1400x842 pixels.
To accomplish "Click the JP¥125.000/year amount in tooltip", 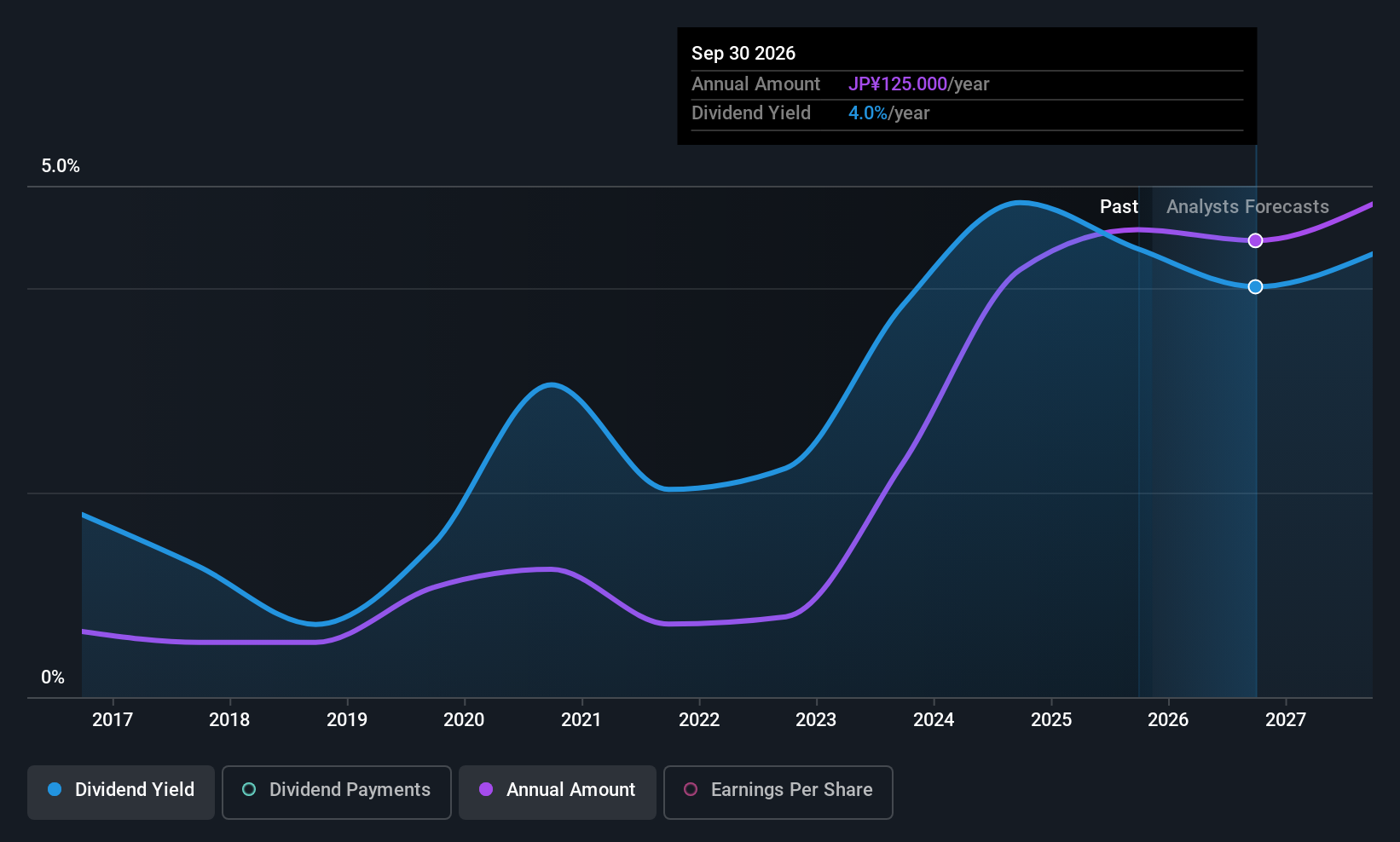I will (919, 84).
